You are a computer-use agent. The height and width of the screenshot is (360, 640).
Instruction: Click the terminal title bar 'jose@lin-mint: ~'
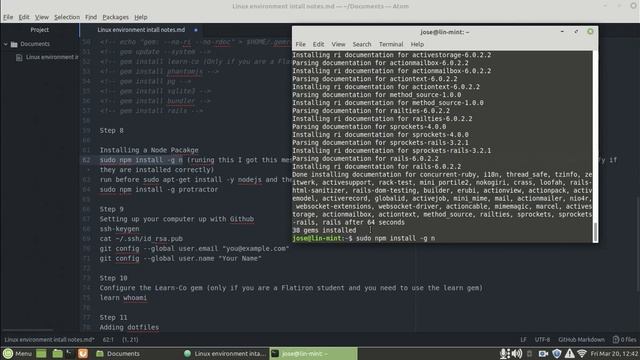pyautogui.click(x=445, y=32)
